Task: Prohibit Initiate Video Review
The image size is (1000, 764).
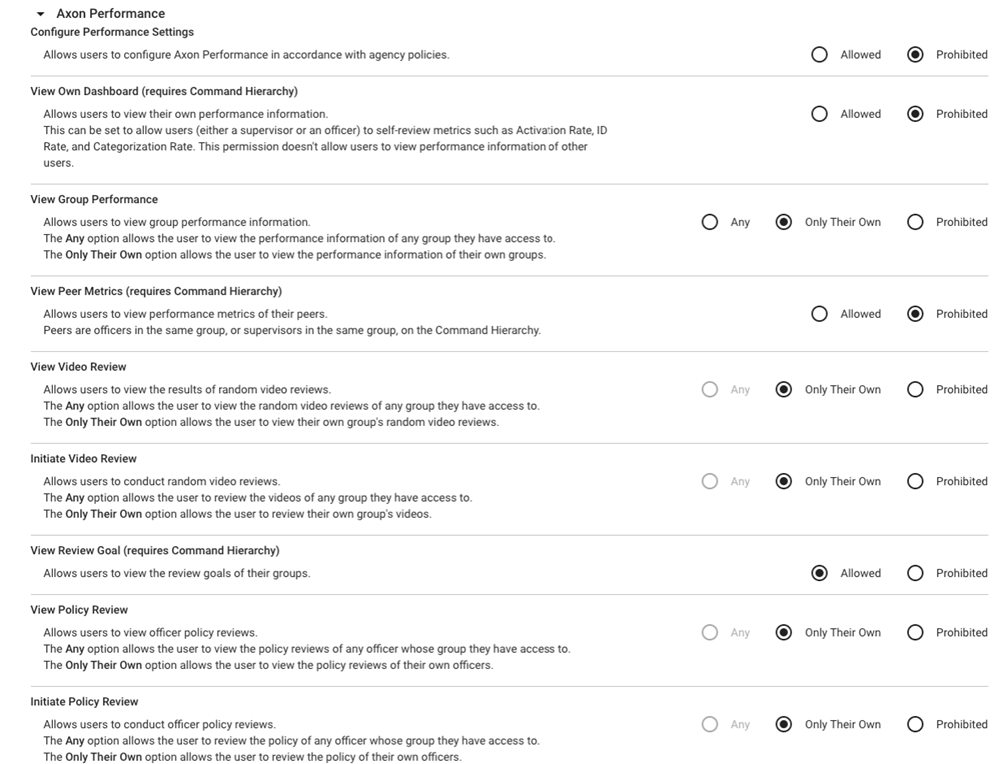Action: tap(915, 481)
